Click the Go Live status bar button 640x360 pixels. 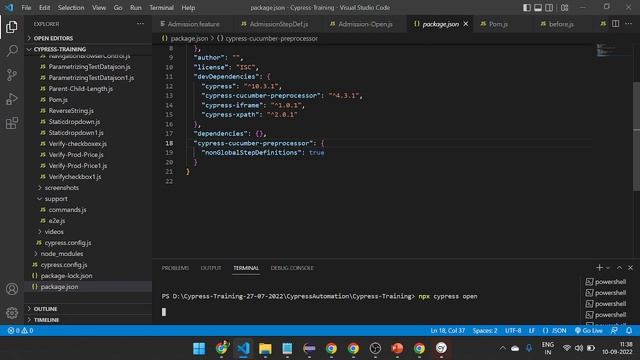pyautogui.click(x=588, y=331)
